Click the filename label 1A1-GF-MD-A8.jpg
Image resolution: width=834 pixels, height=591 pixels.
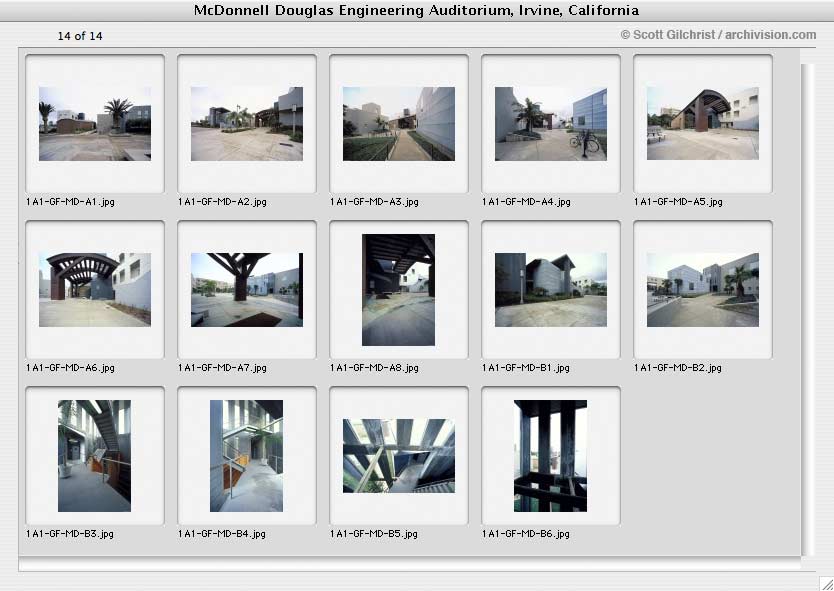pyautogui.click(x=374, y=368)
